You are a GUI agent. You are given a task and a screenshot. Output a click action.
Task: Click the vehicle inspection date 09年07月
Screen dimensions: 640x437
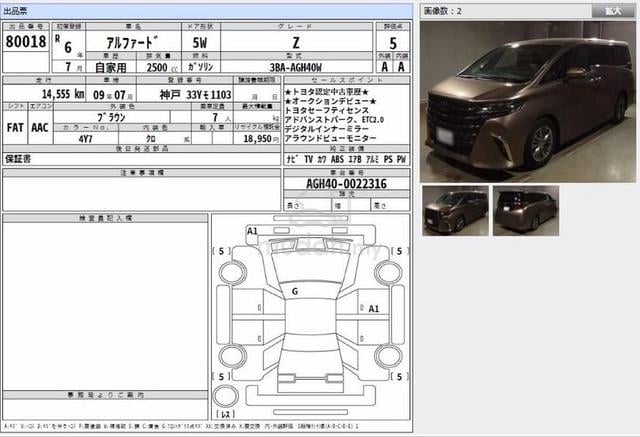point(113,95)
